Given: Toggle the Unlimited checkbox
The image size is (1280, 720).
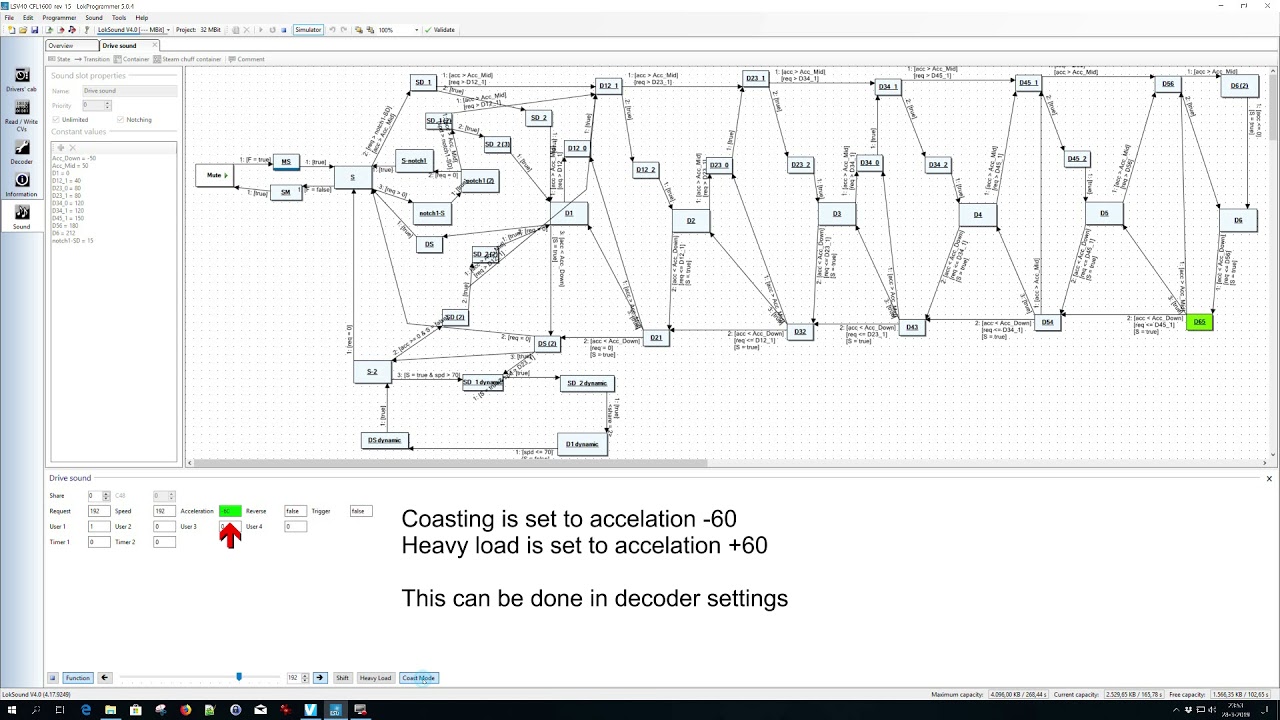Looking at the screenshot, I should pyautogui.click(x=55, y=119).
